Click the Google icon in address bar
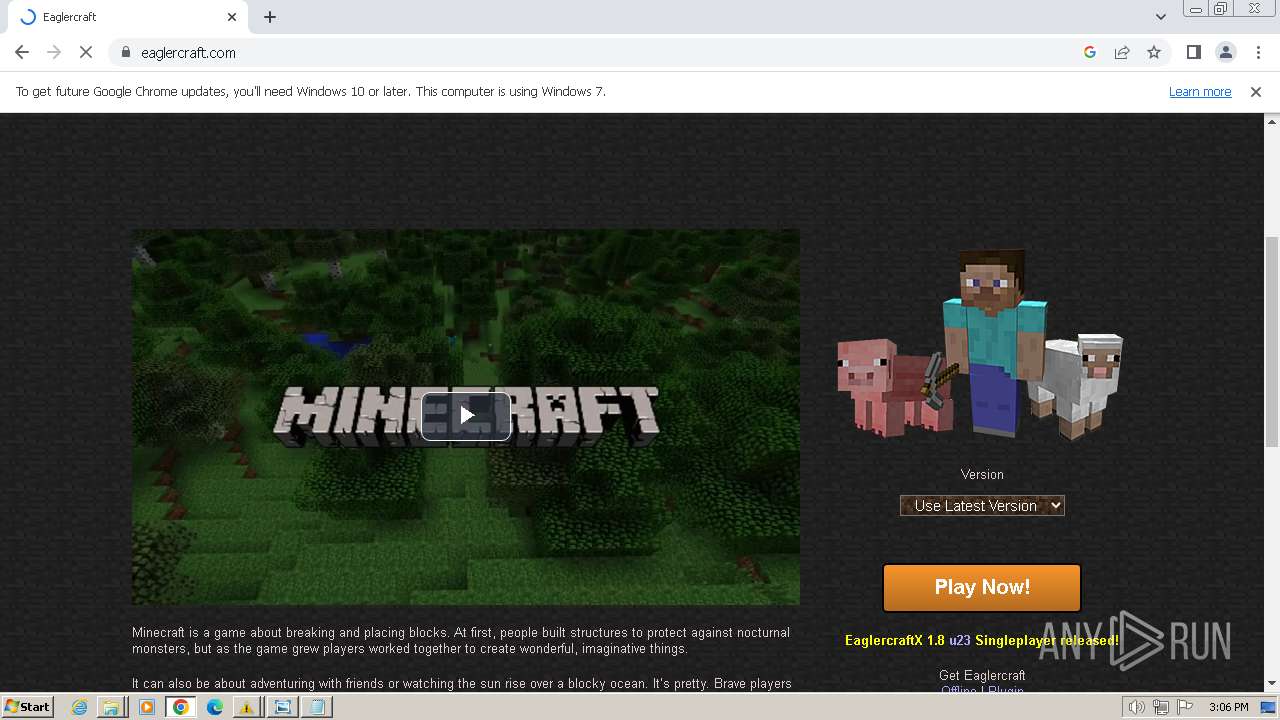The image size is (1280, 720). click(1090, 52)
